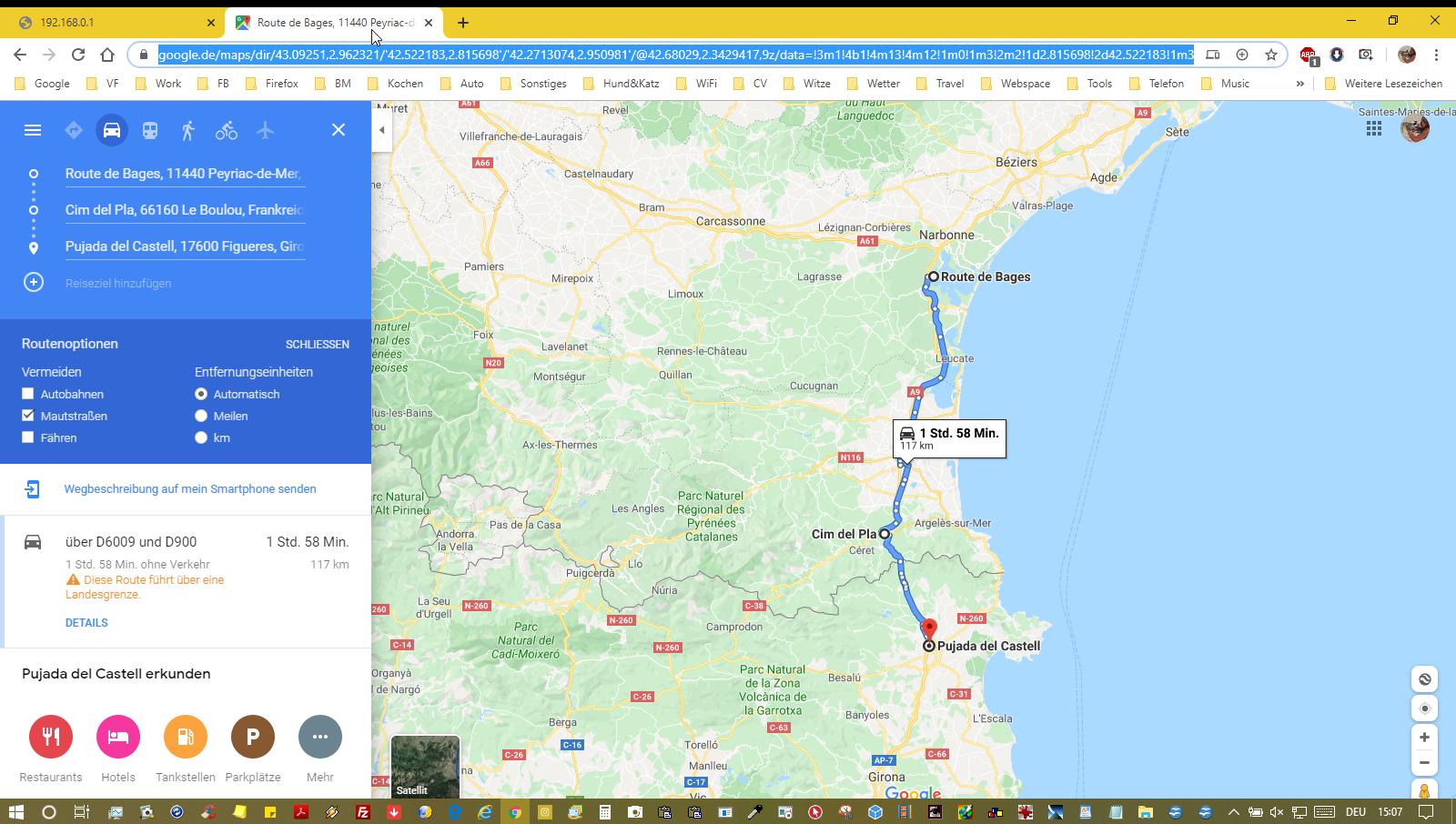Open Google apps grid
The height and width of the screenshot is (824, 1456).
(1374, 128)
